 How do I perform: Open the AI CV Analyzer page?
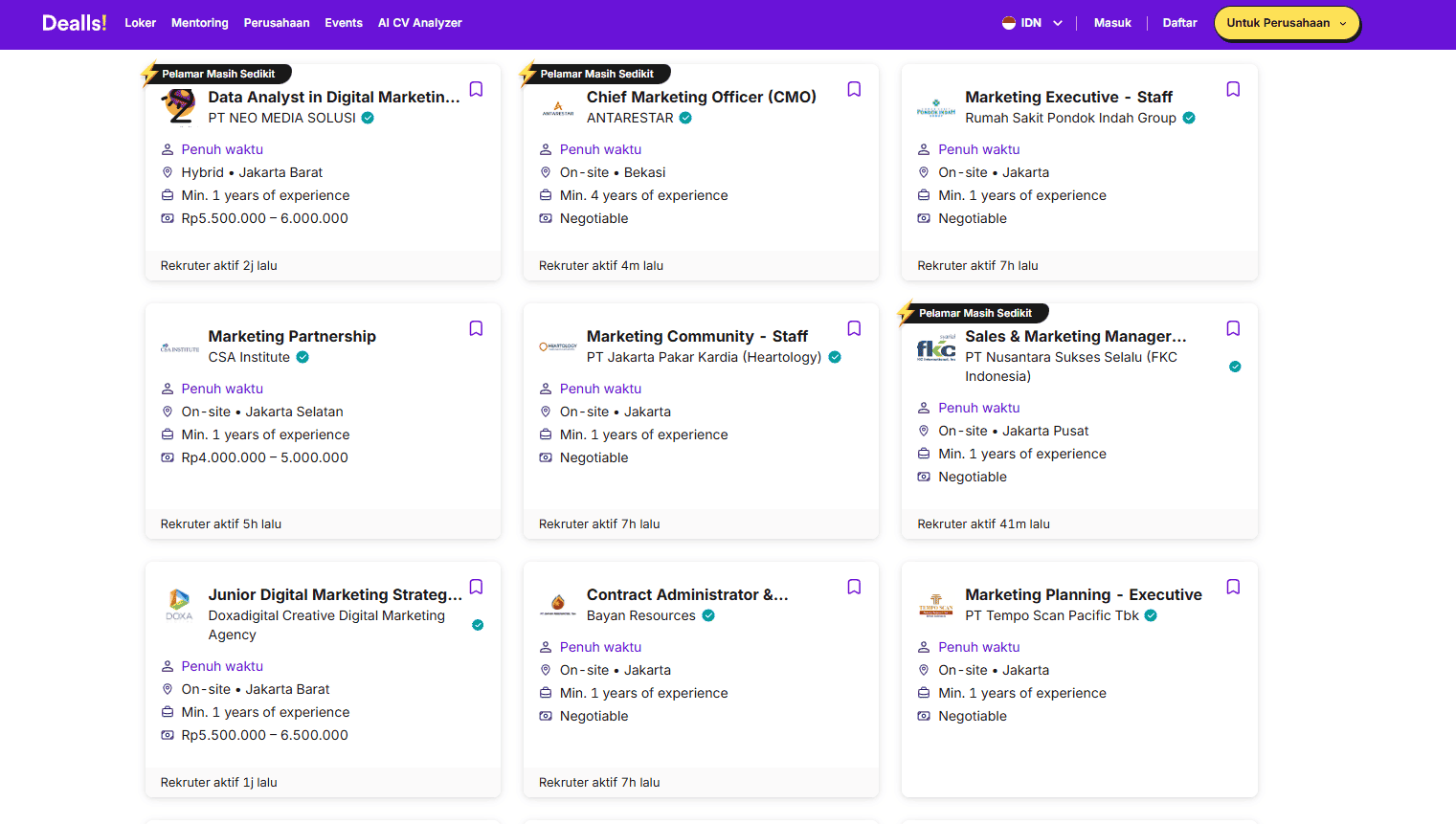pyautogui.click(x=420, y=23)
